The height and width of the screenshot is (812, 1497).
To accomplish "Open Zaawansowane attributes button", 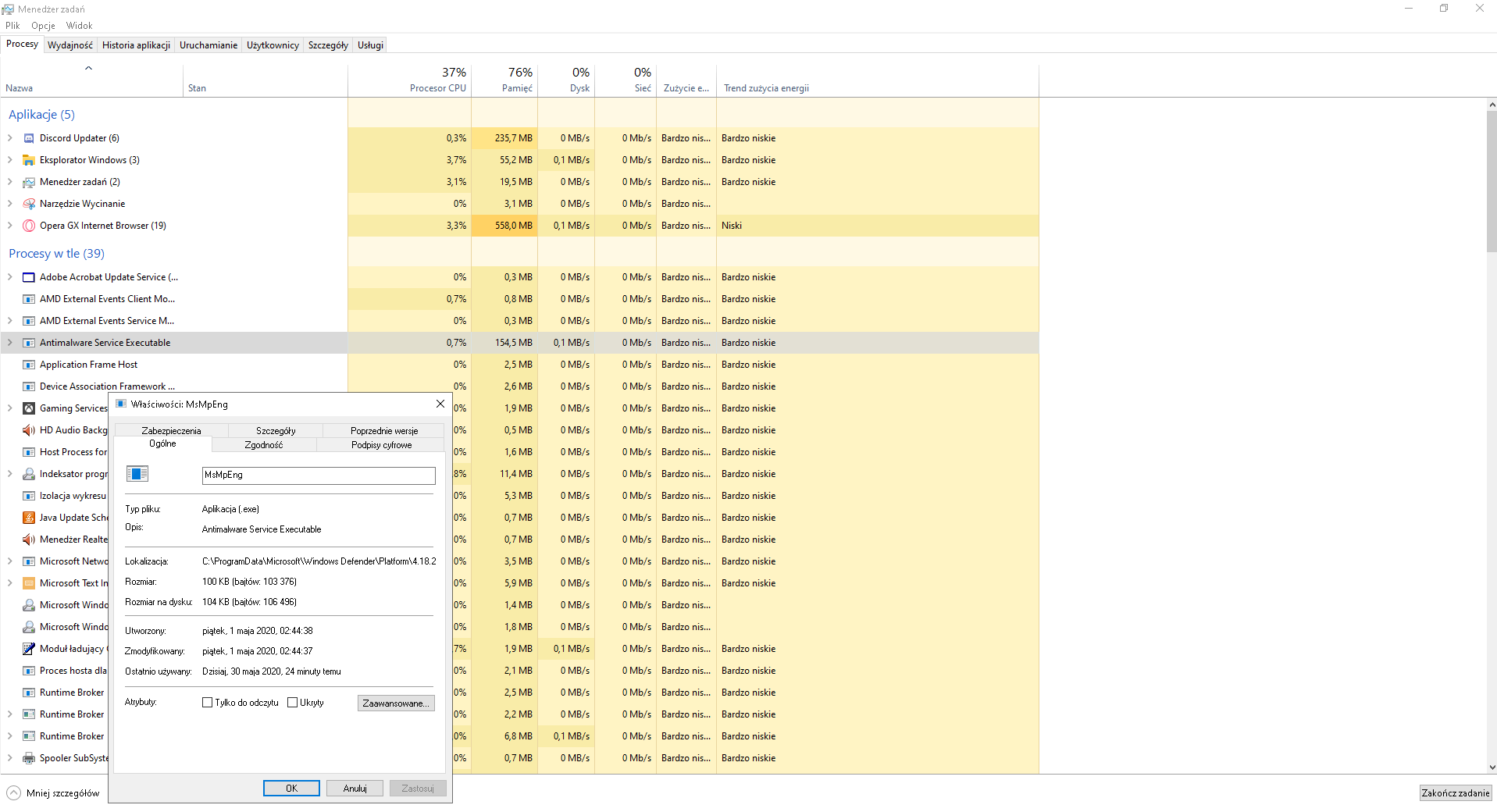I will (396, 703).
